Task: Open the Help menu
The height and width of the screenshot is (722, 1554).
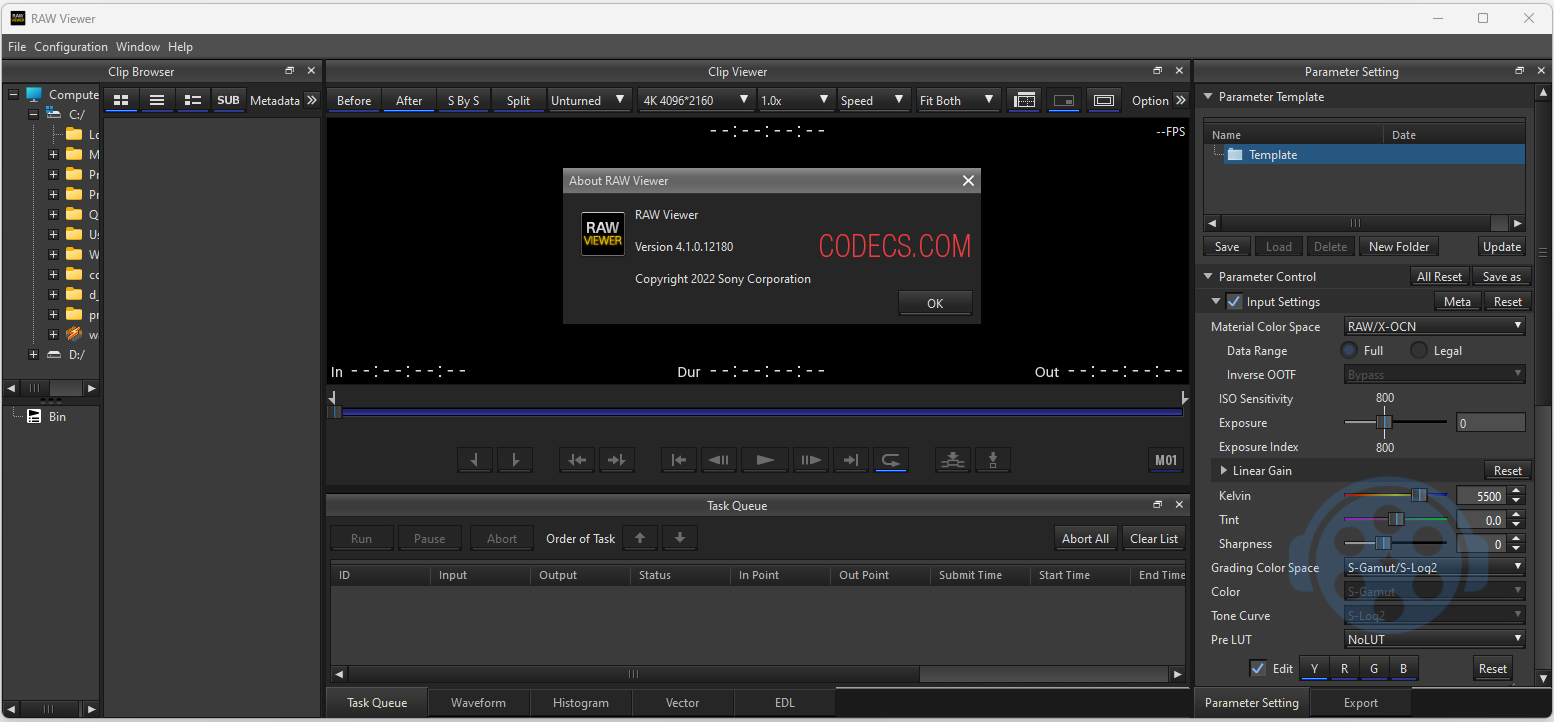Action: pos(180,47)
